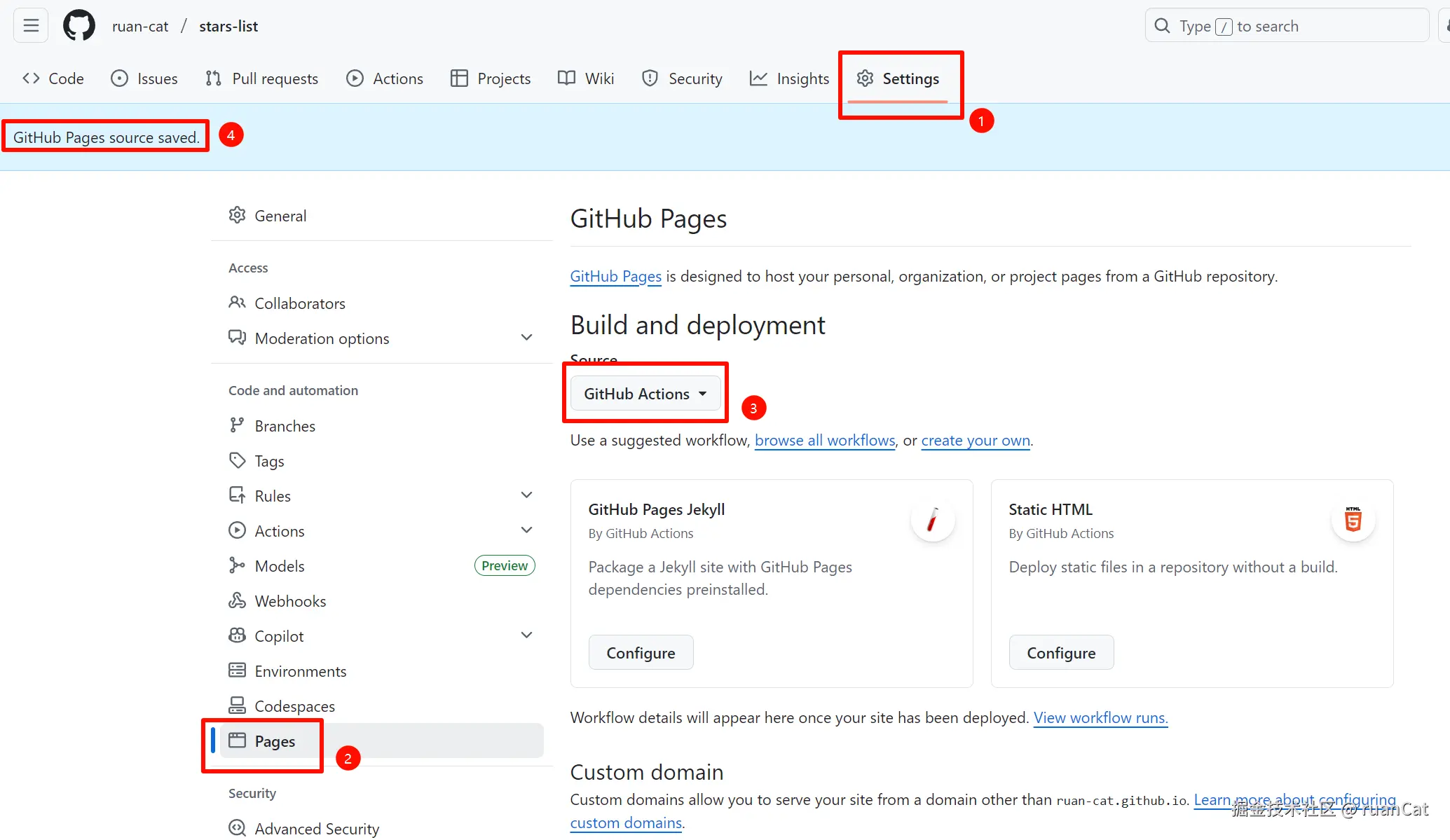Click the Jekyll test tube icon
The image size is (1450, 840).
(x=932, y=521)
